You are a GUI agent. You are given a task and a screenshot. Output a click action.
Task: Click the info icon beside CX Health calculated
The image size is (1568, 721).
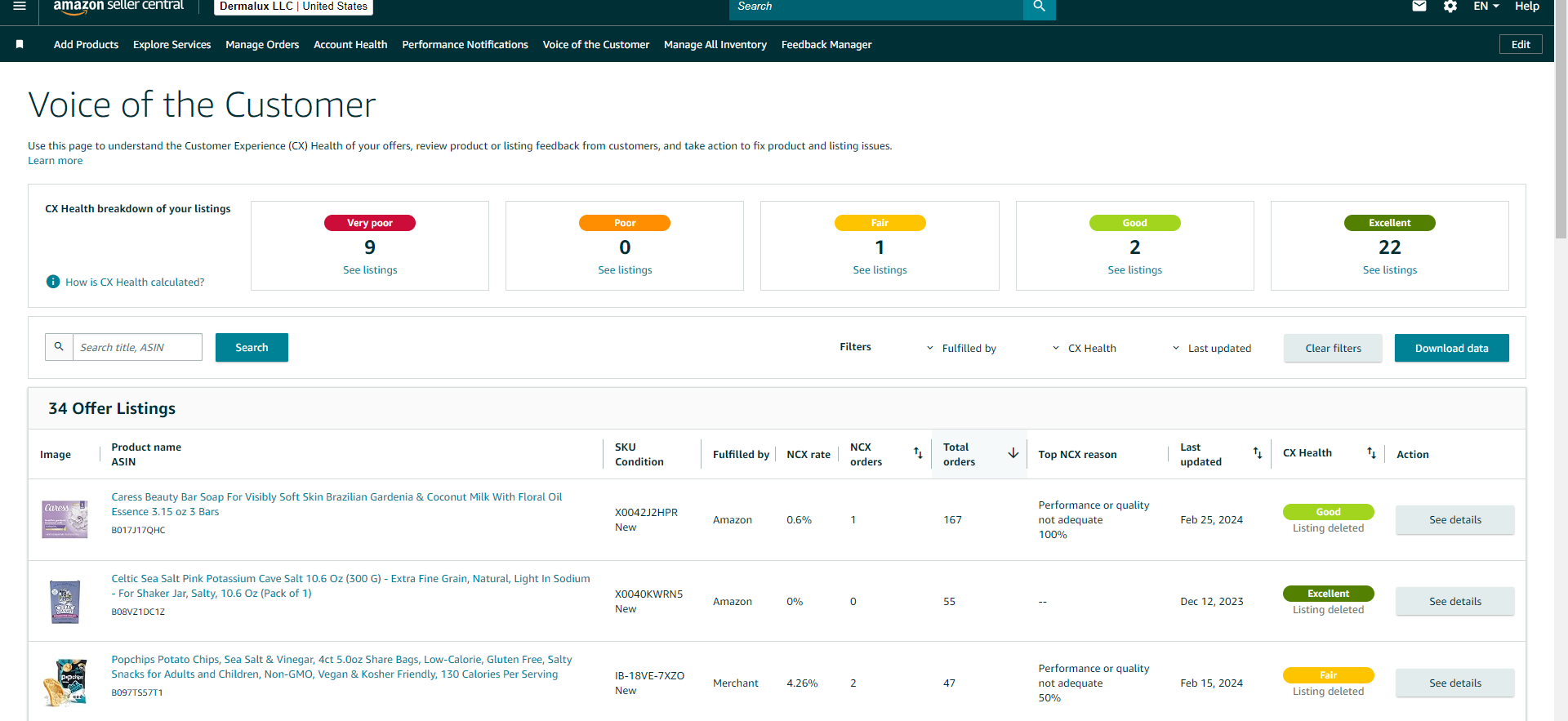(53, 282)
